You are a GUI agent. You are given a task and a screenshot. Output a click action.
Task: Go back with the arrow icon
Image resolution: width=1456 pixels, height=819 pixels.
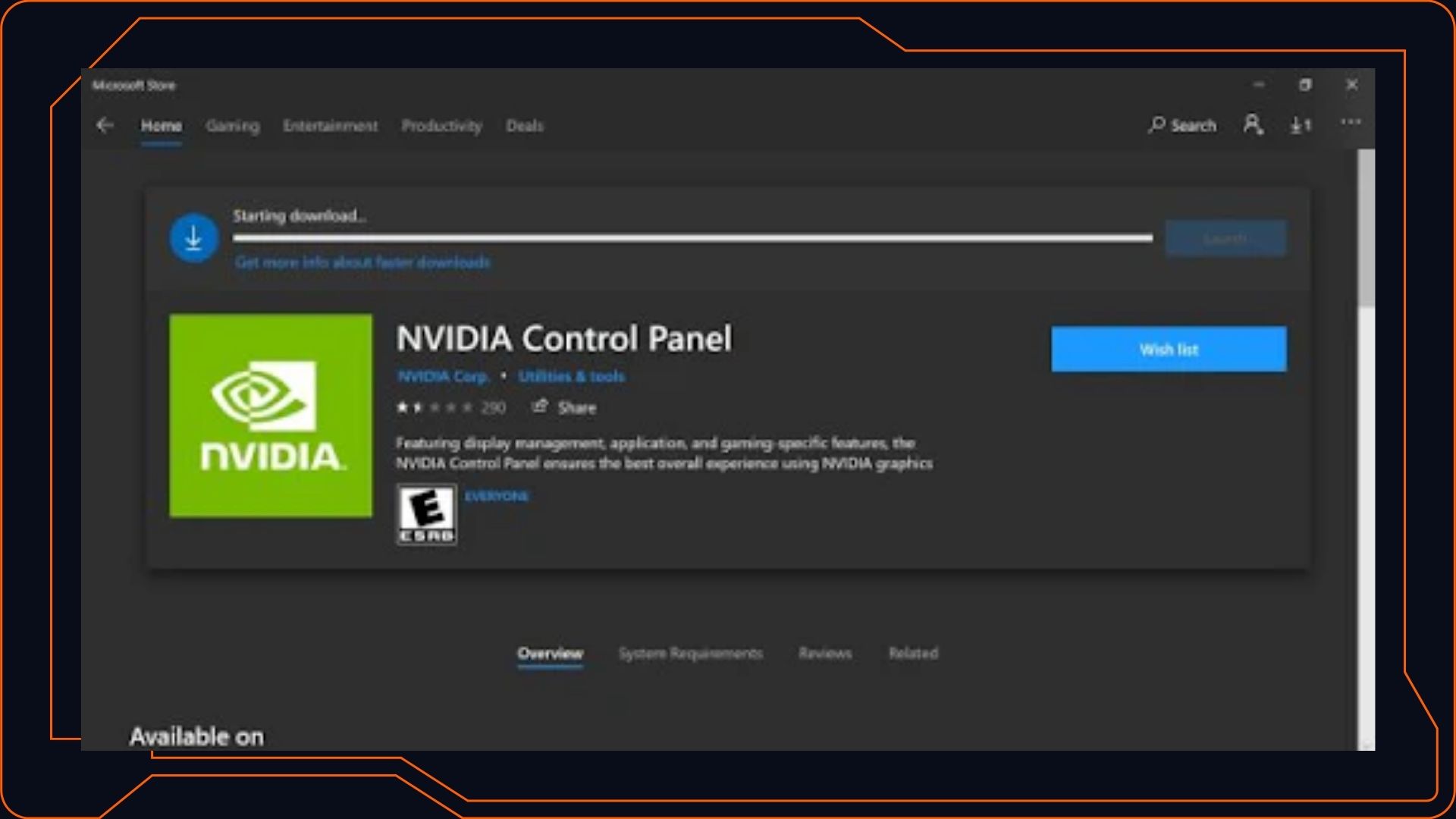click(105, 125)
